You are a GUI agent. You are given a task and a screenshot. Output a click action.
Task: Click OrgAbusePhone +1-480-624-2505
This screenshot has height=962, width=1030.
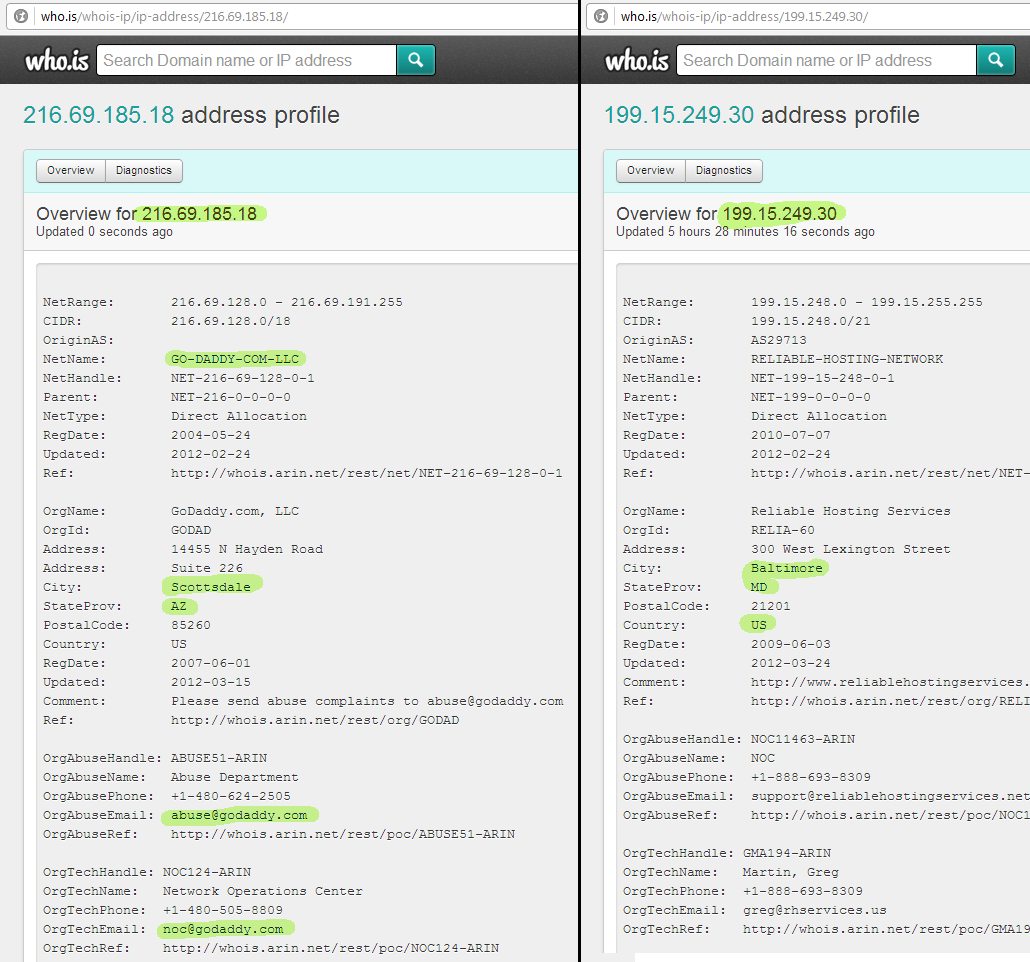click(x=231, y=796)
